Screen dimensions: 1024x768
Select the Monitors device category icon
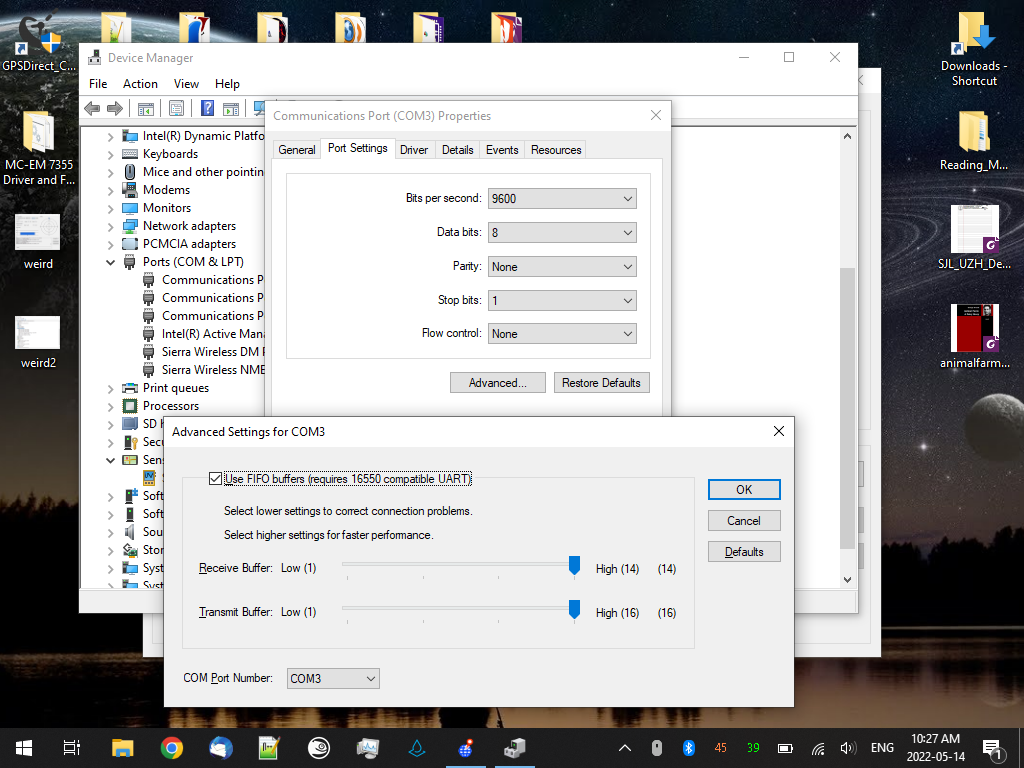point(130,208)
